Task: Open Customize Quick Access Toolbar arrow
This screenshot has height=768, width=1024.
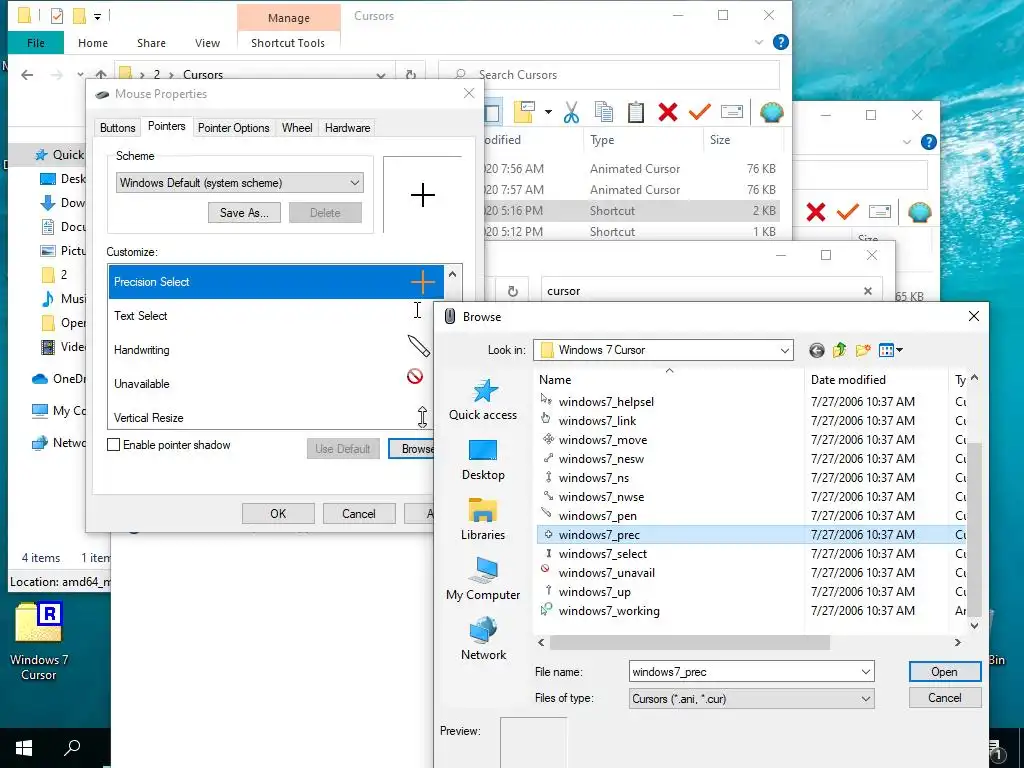Action: (x=97, y=16)
